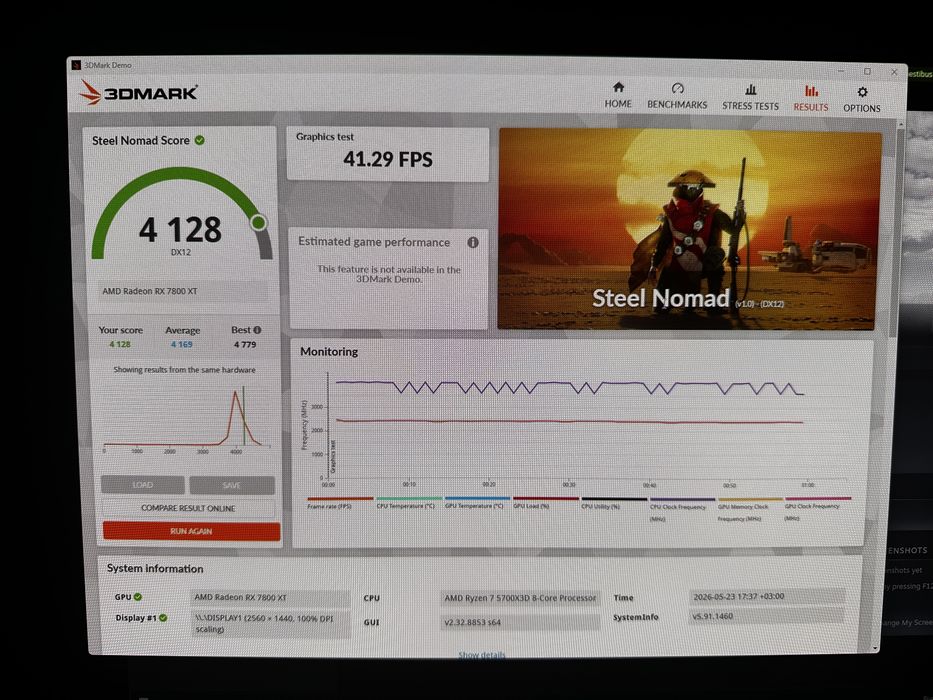Screen dimensions: 933x700
Task: Click the Steel Nomad benchmark thumbnail image
Action: point(689,229)
